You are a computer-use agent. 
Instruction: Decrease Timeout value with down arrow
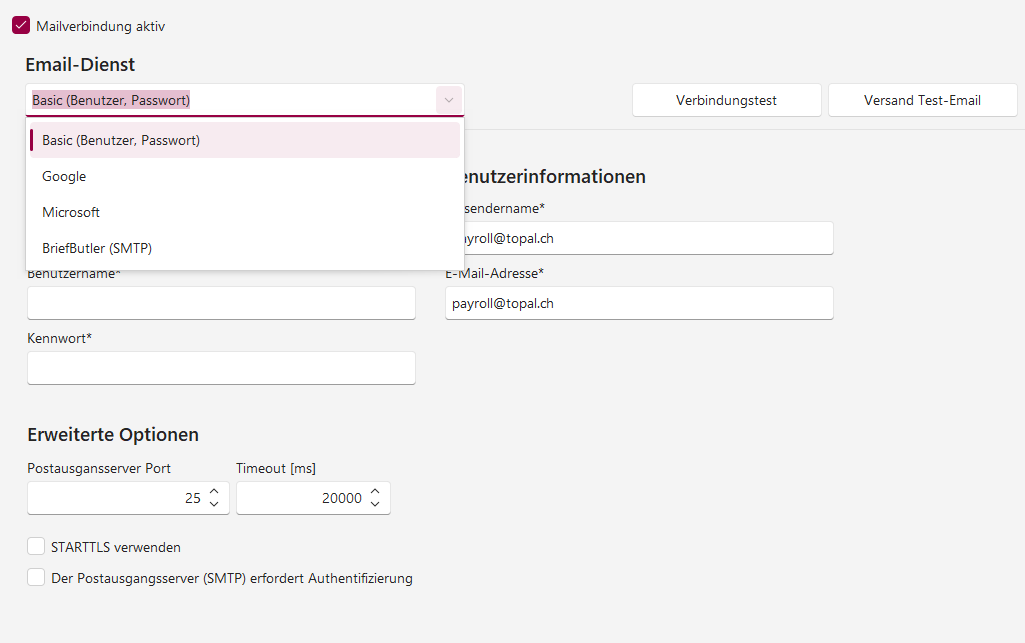[x=375, y=504]
